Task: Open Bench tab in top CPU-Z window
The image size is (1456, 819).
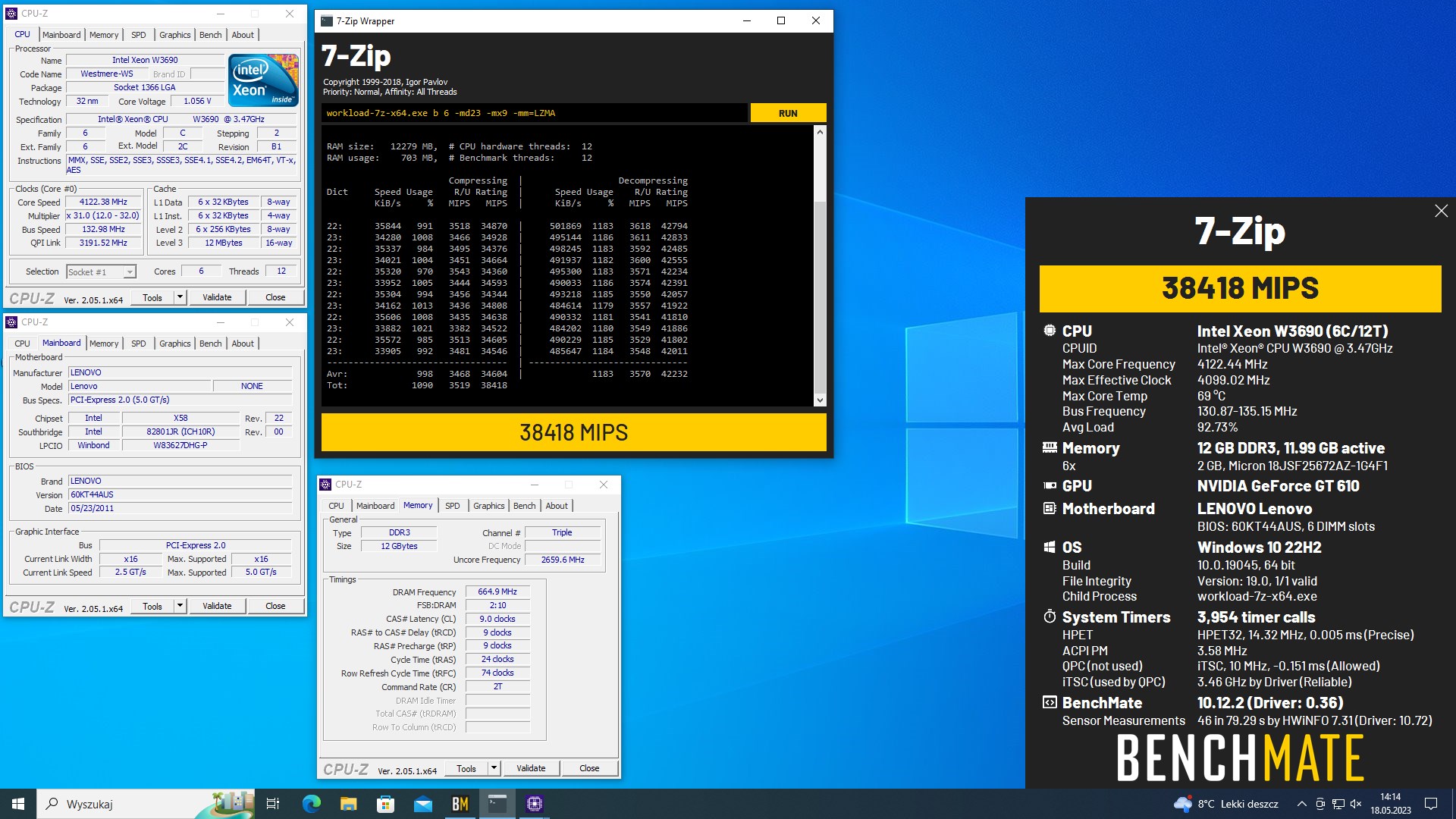Action: [210, 35]
